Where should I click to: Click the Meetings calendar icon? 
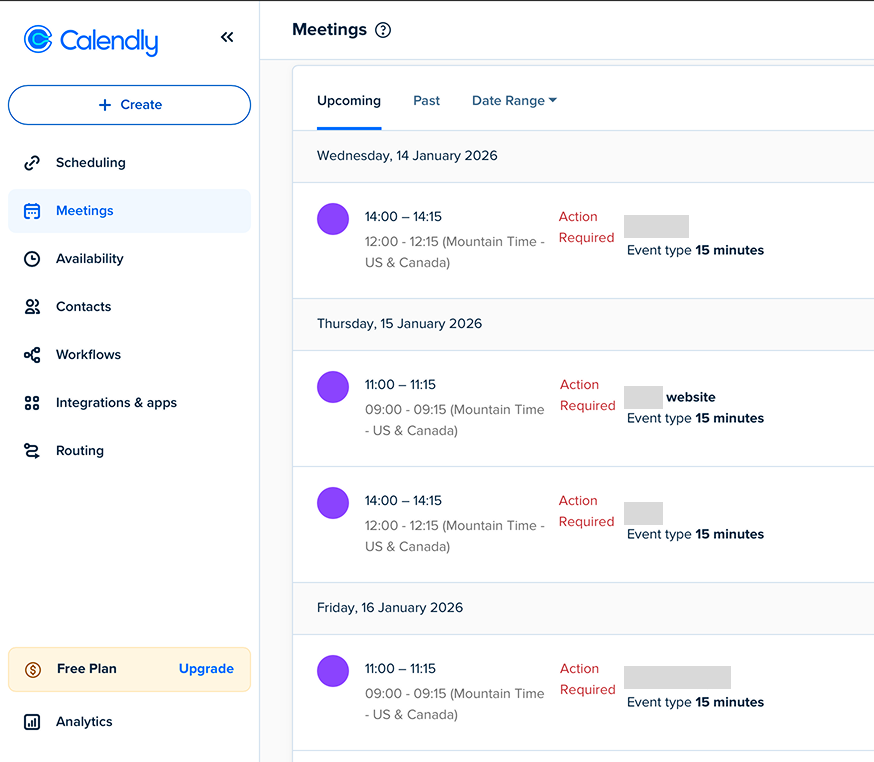coord(32,211)
